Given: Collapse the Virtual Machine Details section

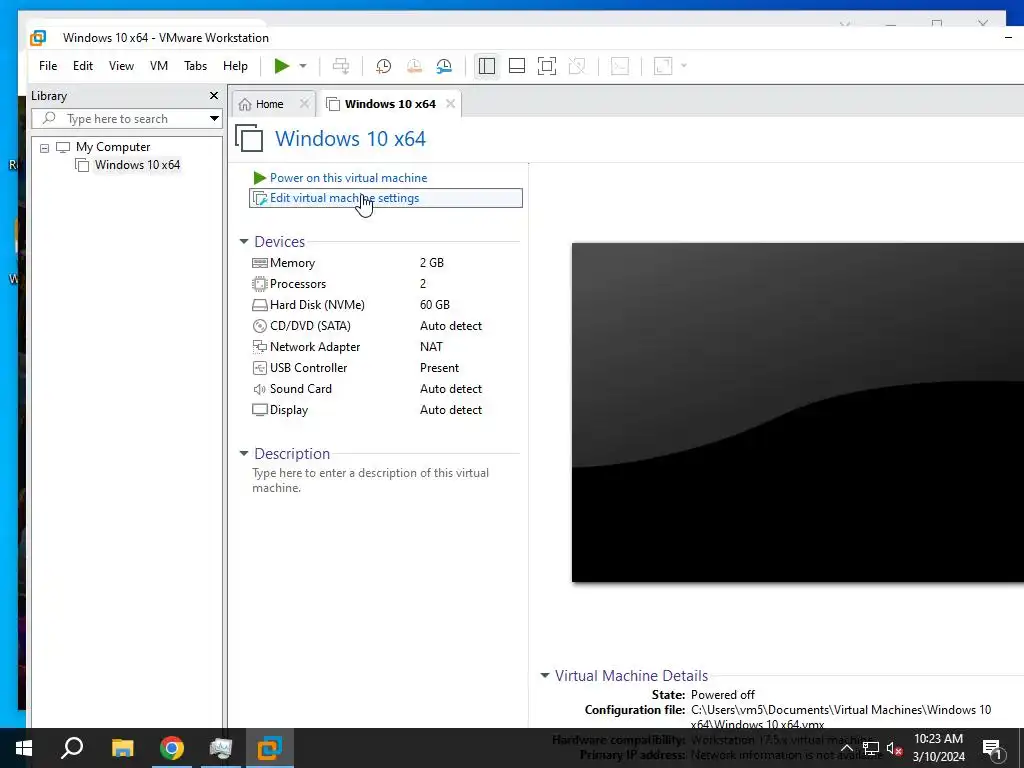Looking at the screenshot, I should point(545,675).
